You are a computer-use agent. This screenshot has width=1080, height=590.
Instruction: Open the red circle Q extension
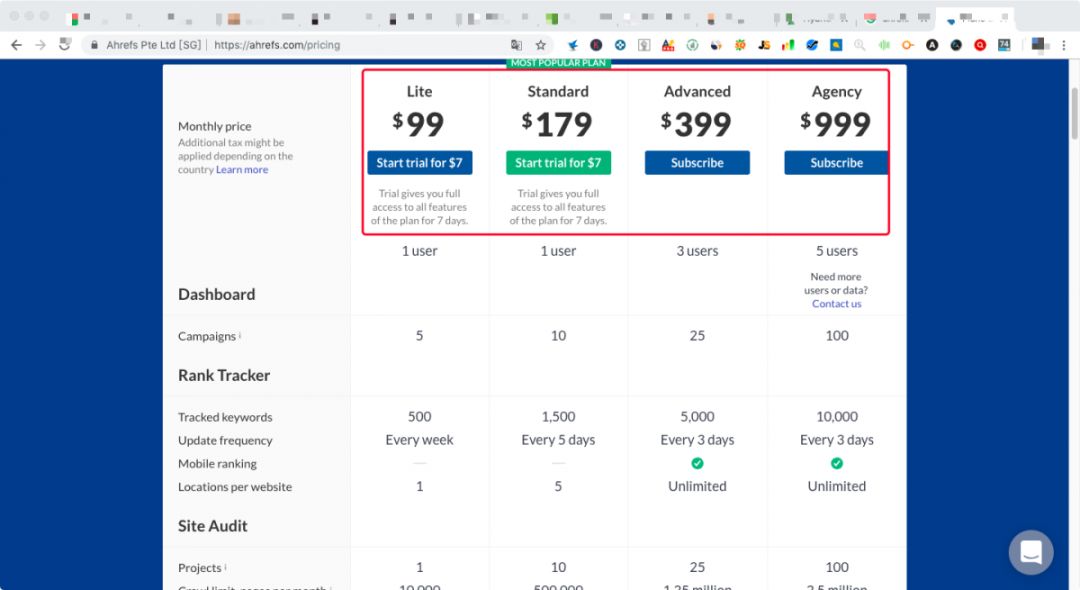[x=980, y=45]
